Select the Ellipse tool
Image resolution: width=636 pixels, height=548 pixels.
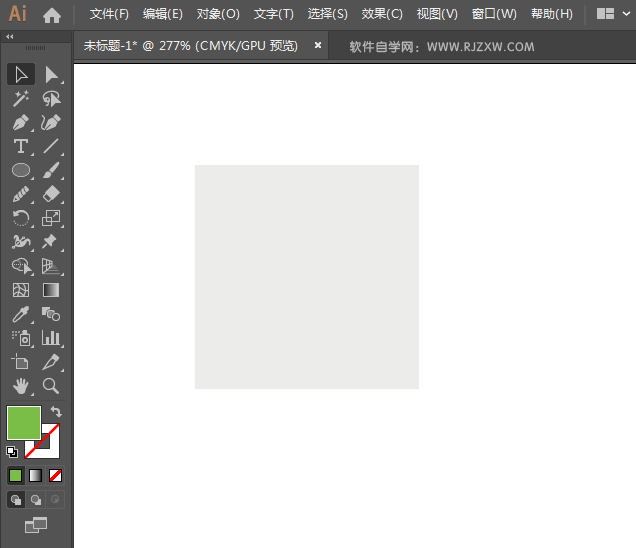coord(21,170)
